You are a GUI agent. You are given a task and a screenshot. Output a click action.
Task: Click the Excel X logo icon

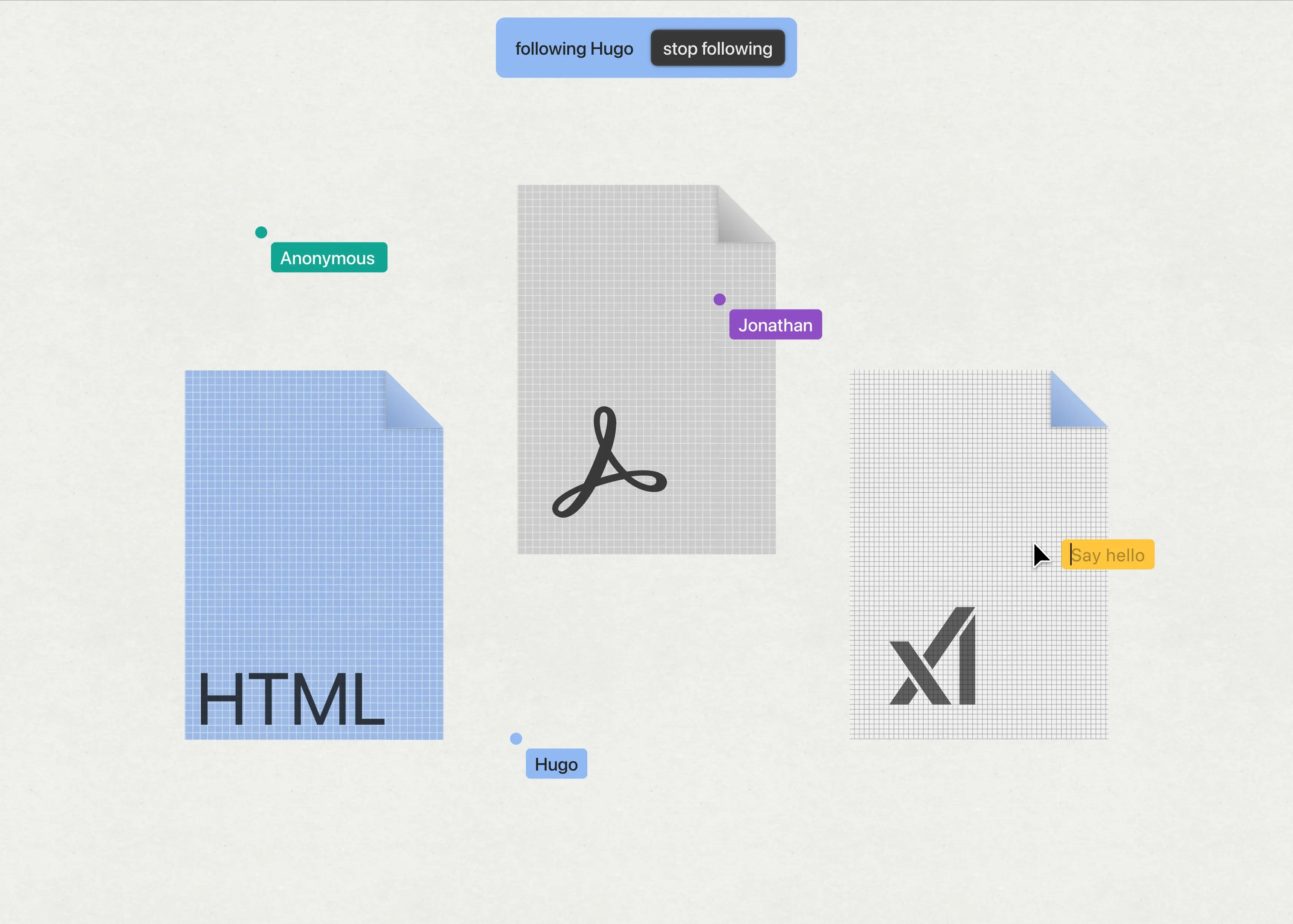click(932, 656)
